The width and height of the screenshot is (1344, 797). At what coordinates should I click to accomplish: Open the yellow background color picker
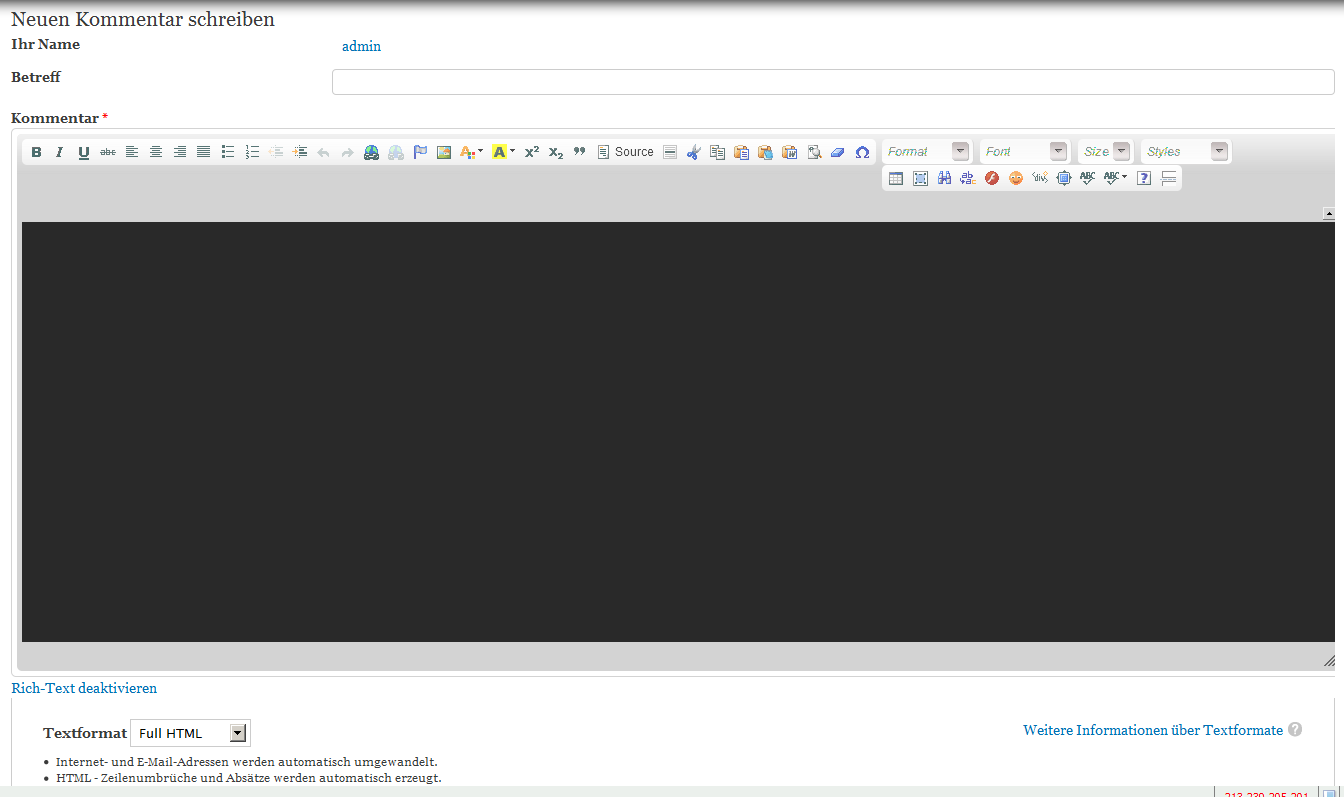coord(503,152)
